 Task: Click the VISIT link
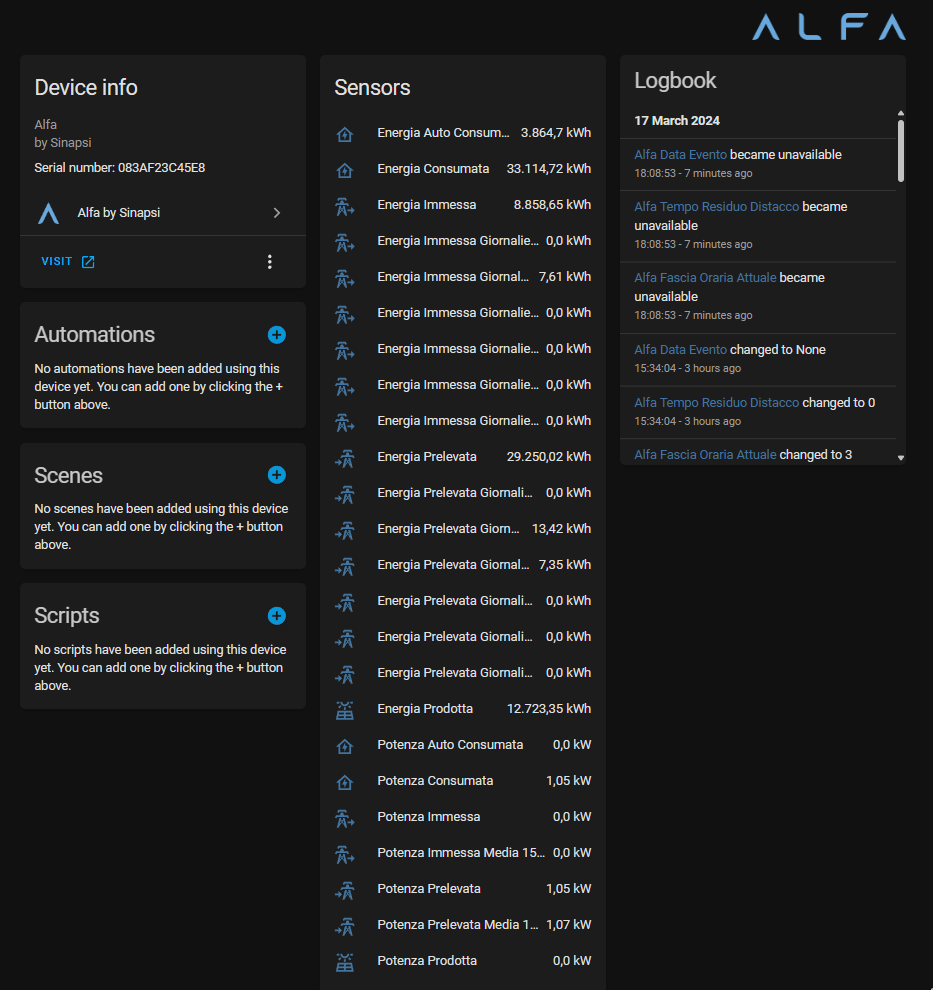click(x=68, y=261)
